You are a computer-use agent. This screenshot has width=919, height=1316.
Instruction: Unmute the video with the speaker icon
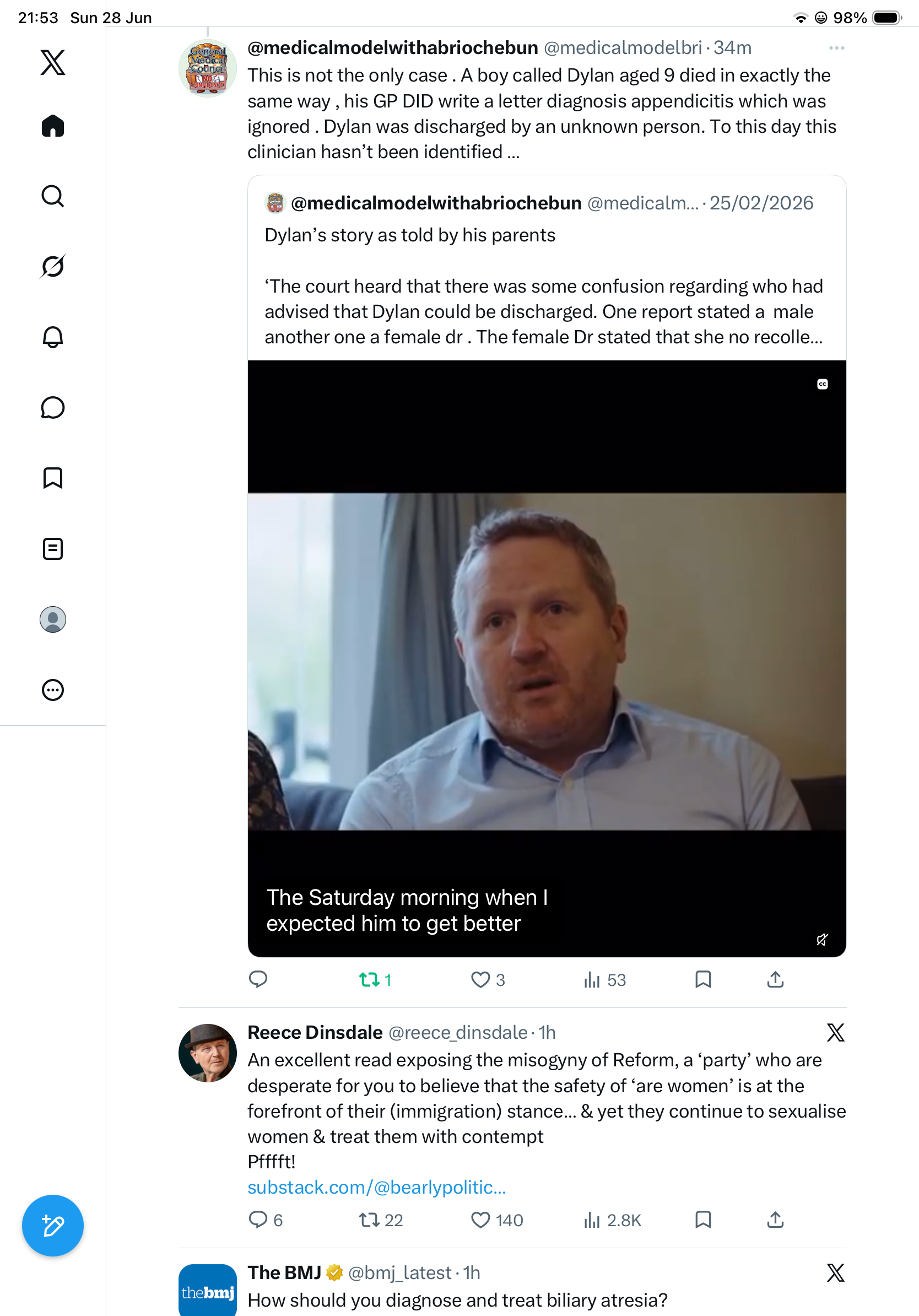822,940
